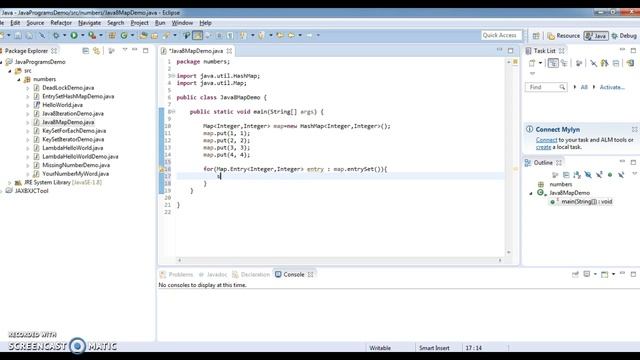Click the green Run button in the toolbar
This screenshot has width=640, height=360.
pyautogui.click(x=74, y=36)
